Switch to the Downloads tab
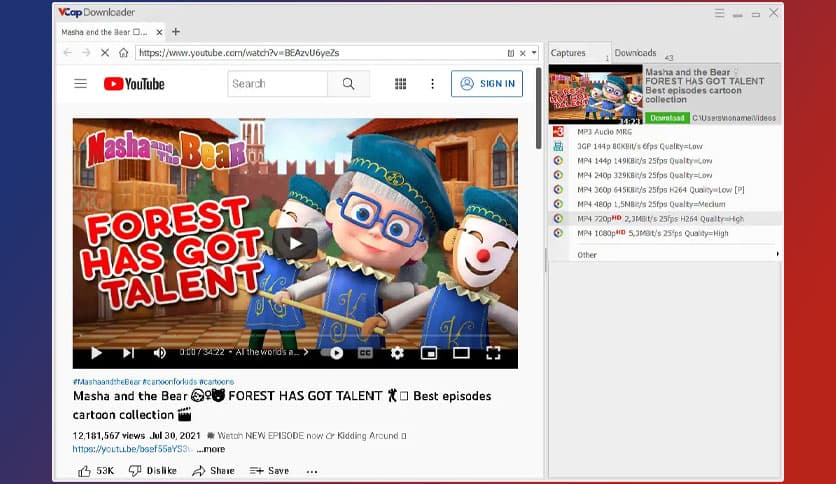 point(635,53)
